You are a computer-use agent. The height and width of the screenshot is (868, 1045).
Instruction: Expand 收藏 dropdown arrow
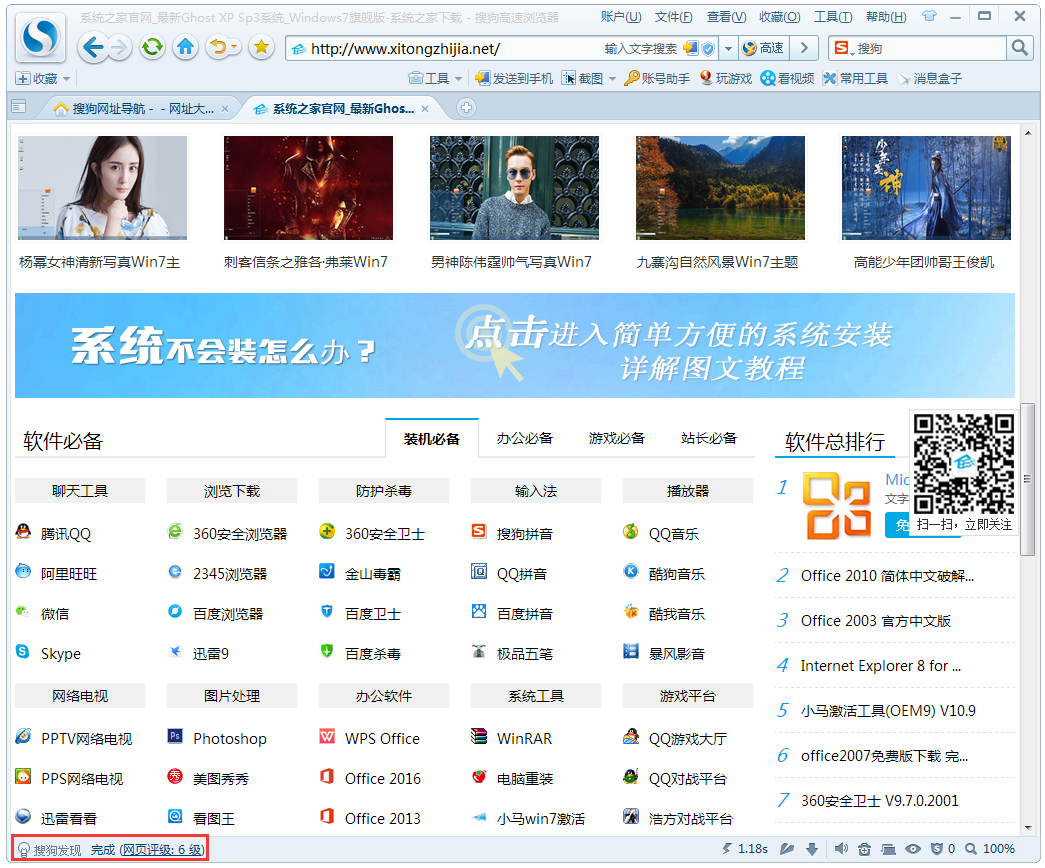click(66, 79)
